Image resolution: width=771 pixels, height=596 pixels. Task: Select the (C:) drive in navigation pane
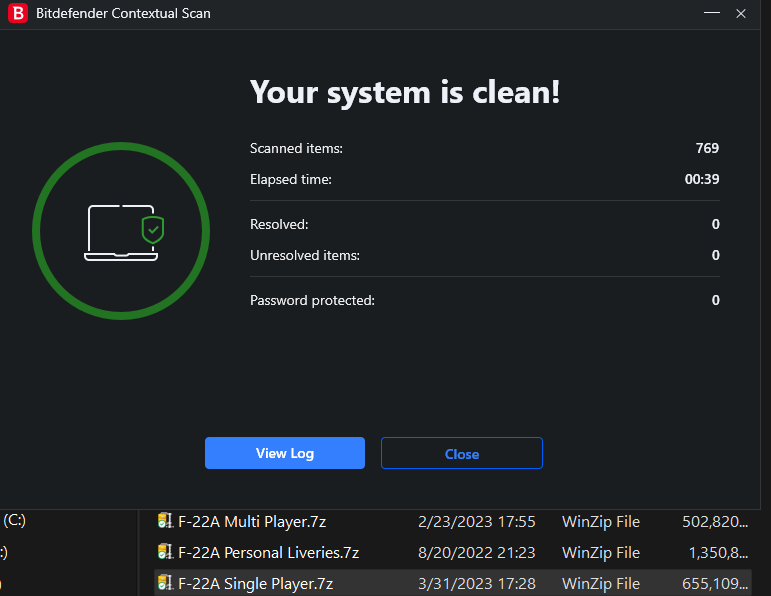(14, 520)
